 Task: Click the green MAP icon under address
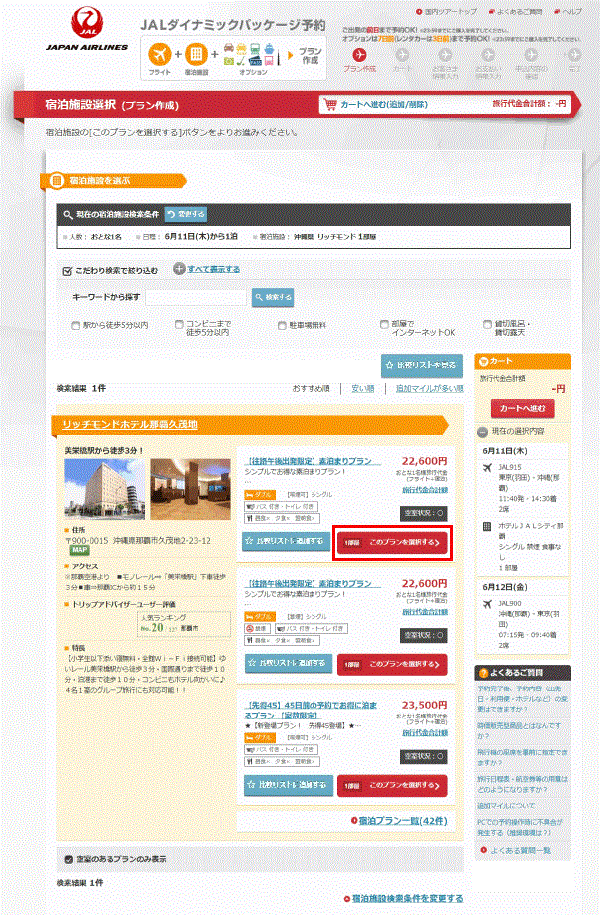[x=77, y=550]
